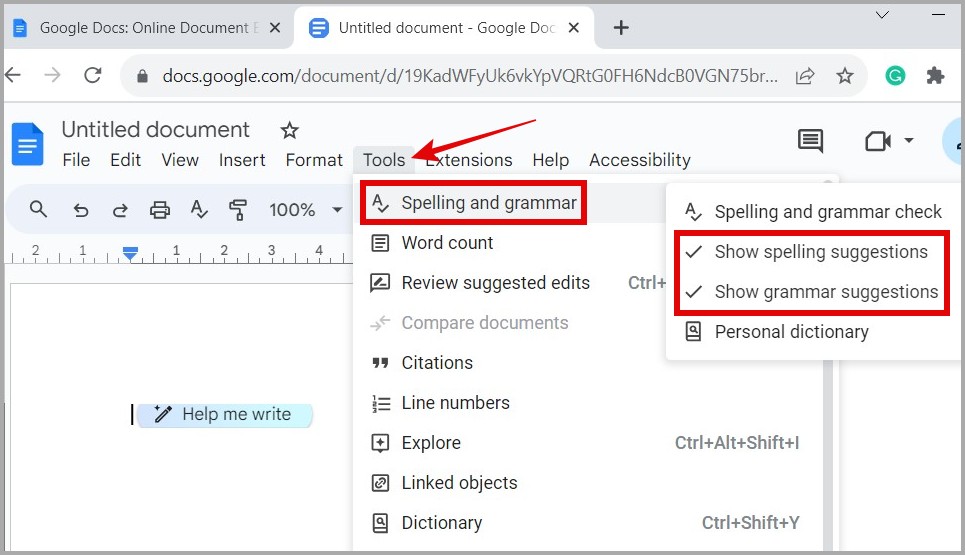The height and width of the screenshot is (555, 965).
Task: Expand the video call dropdown arrow
Action: [908, 141]
